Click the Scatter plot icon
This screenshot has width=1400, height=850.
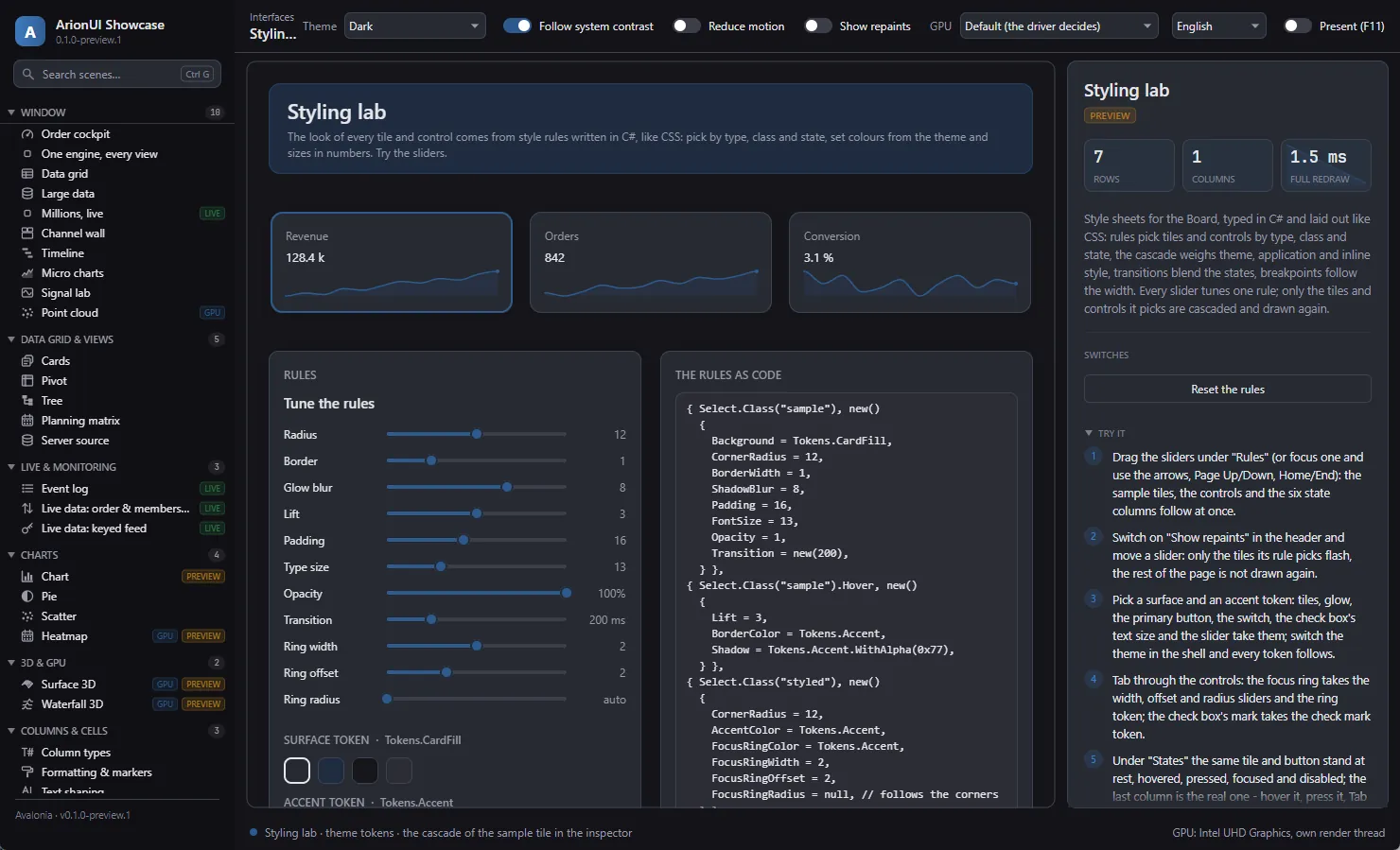[x=27, y=616]
